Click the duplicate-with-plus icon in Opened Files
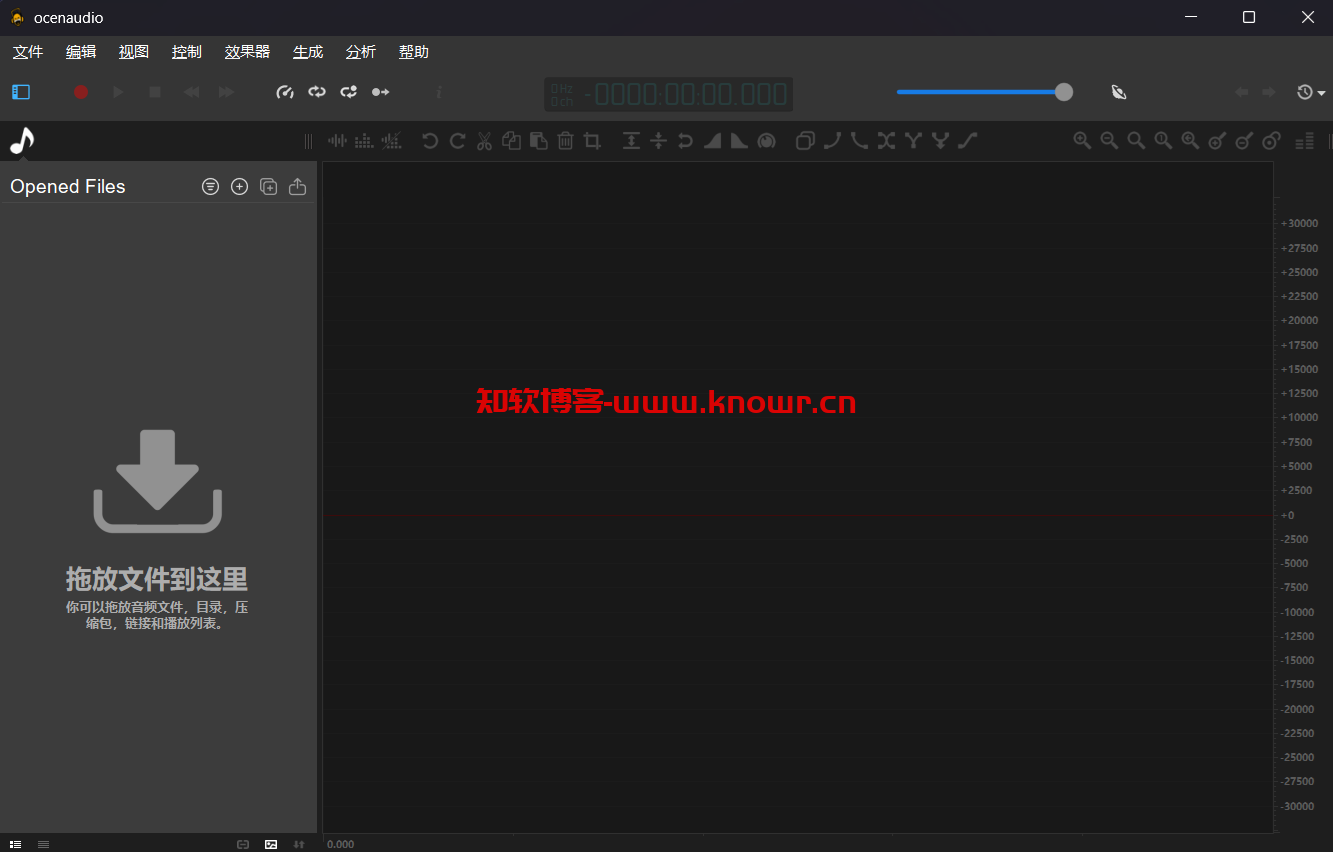This screenshot has height=852, width=1333. (x=268, y=186)
